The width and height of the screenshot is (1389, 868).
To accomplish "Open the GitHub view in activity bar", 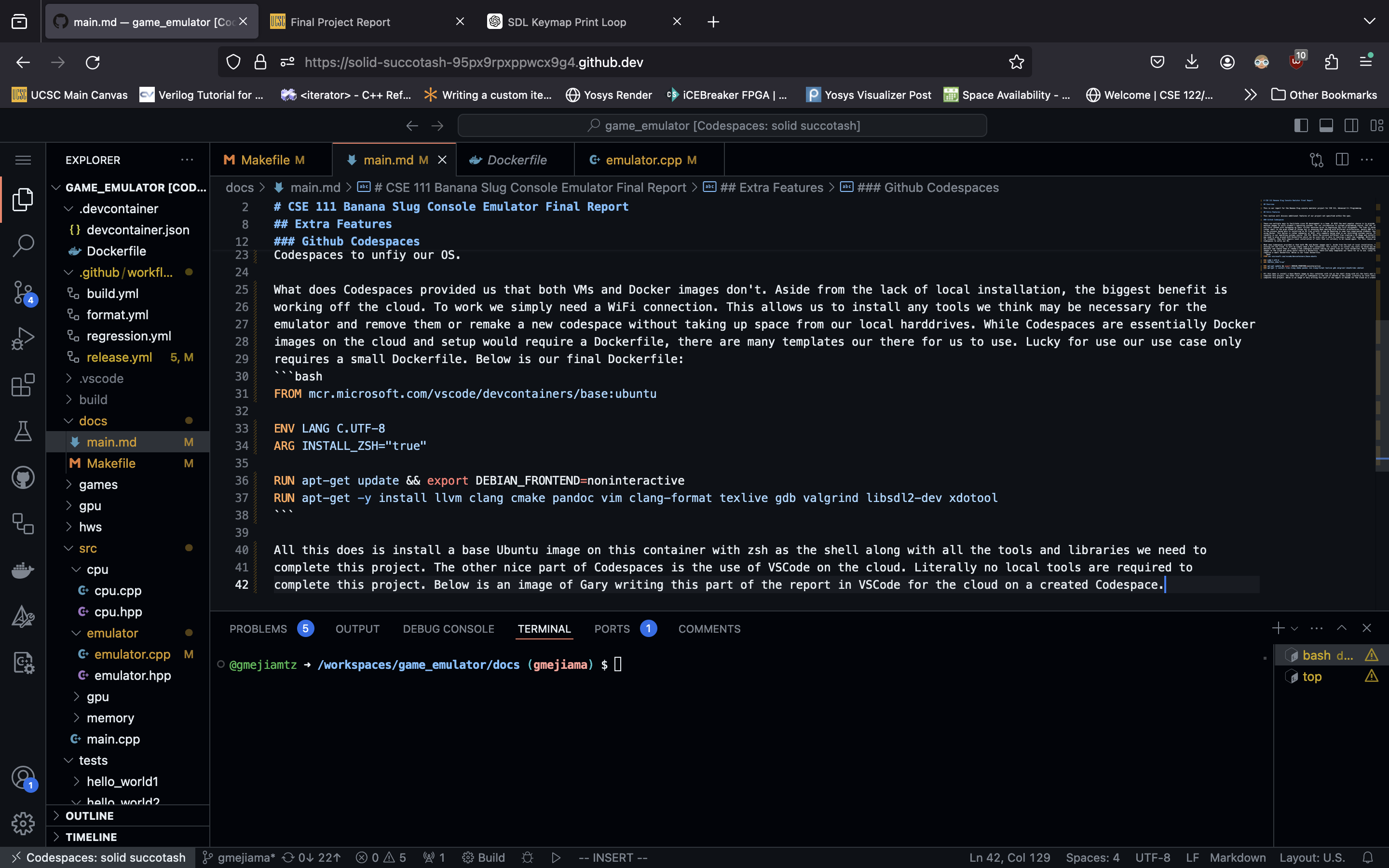I will 23,477.
